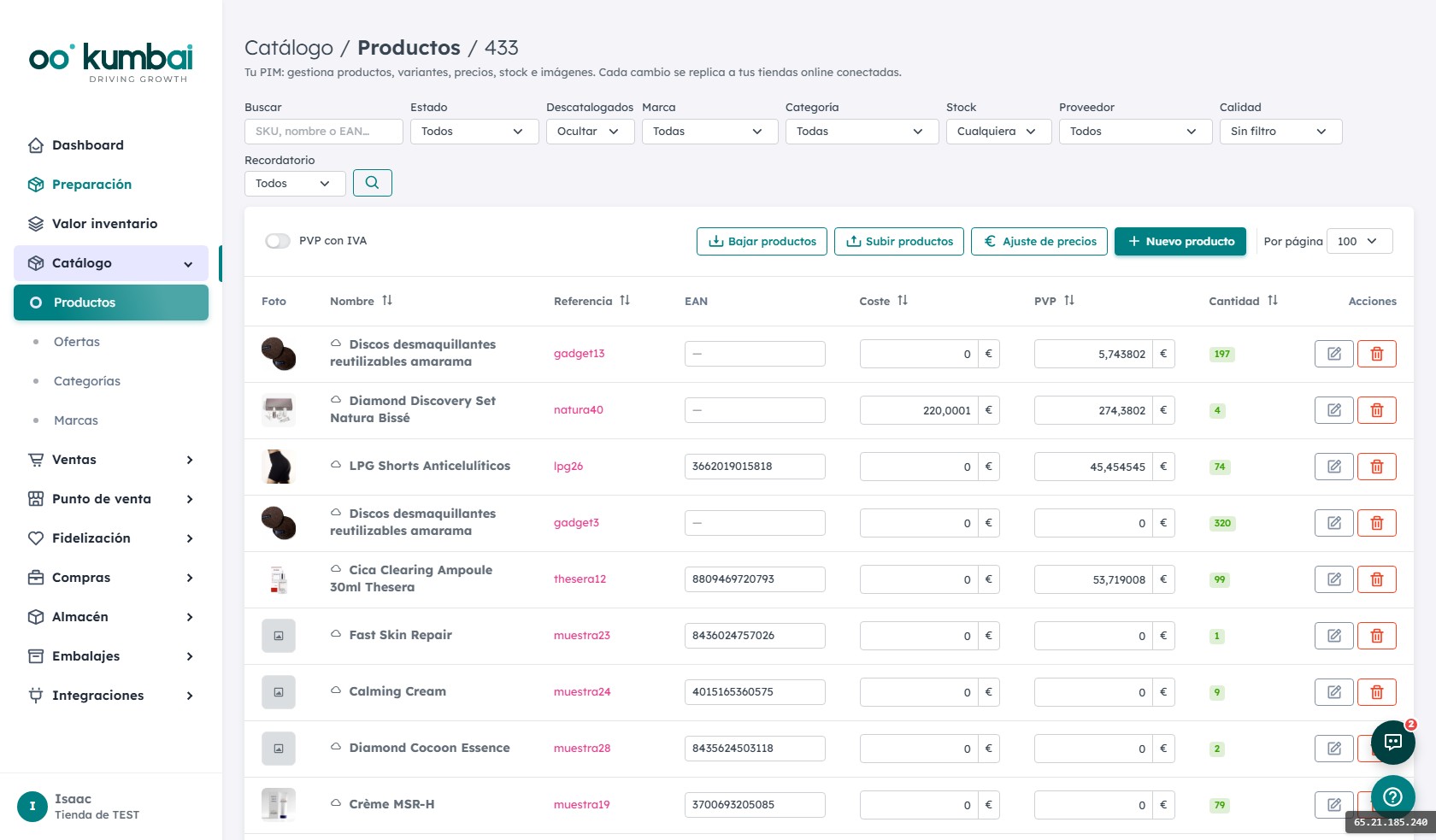Sort by Coste column arrows

903,301
